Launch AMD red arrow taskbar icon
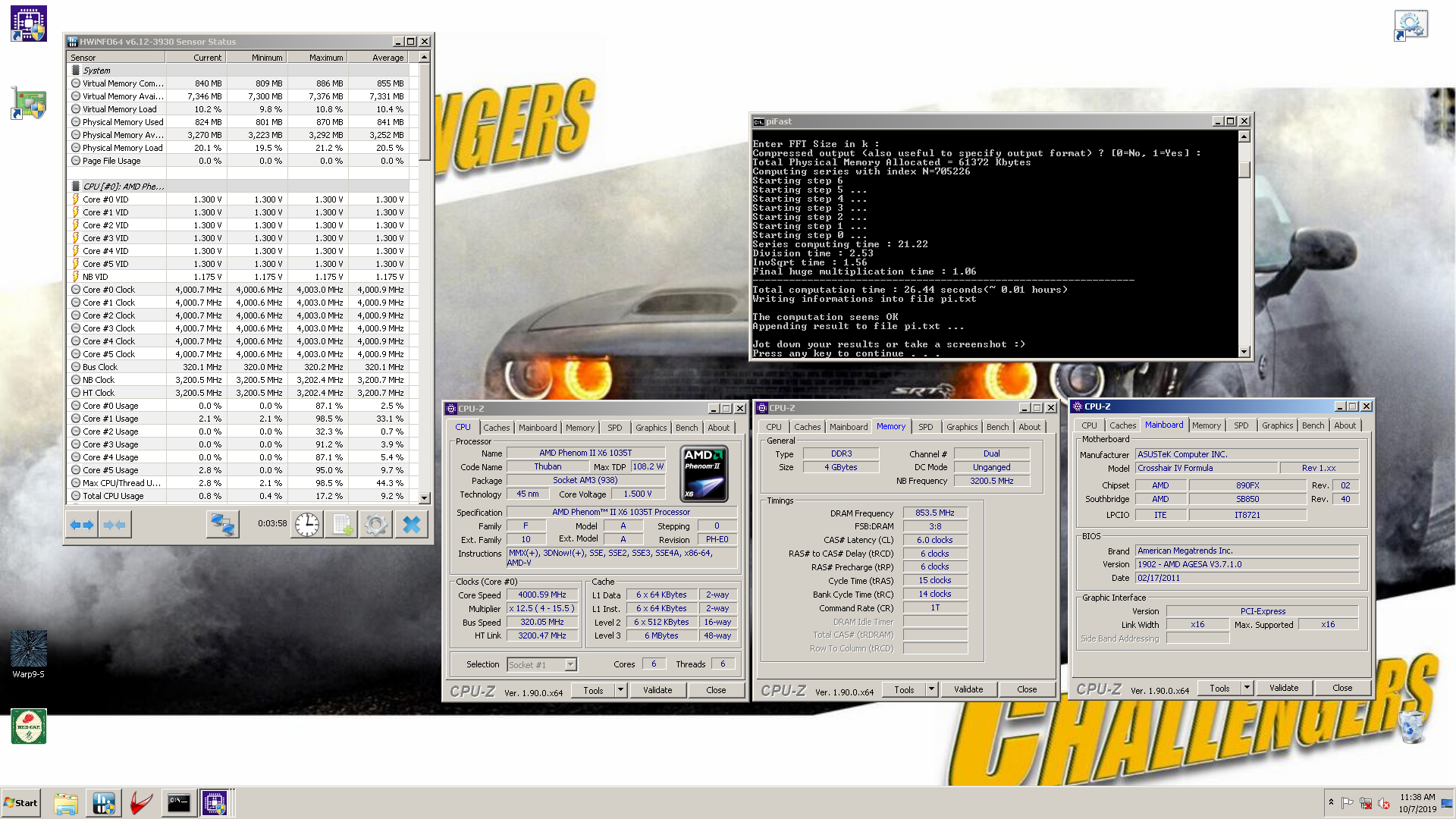The image size is (1456, 819). 141,803
